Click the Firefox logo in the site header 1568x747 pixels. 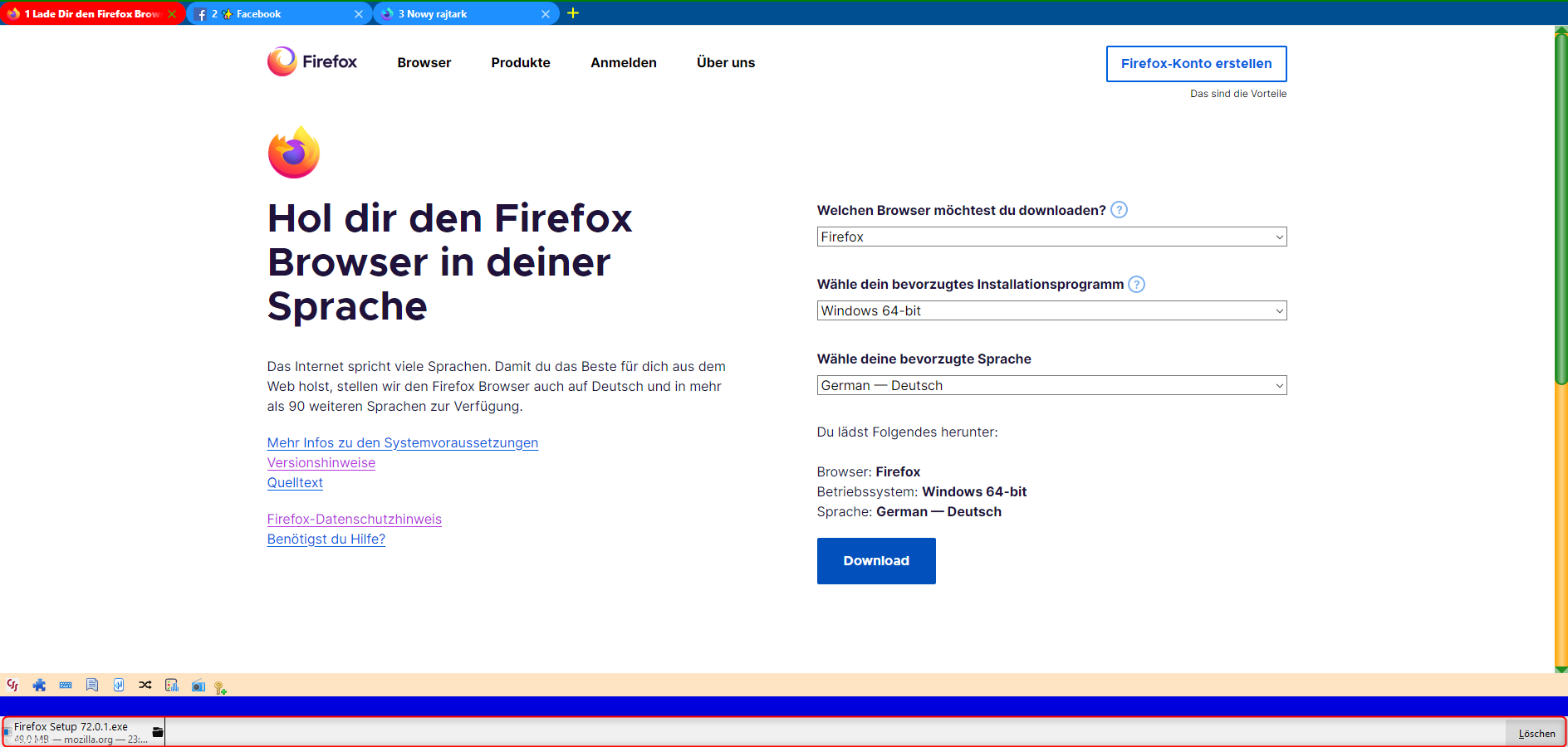tap(312, 61)
